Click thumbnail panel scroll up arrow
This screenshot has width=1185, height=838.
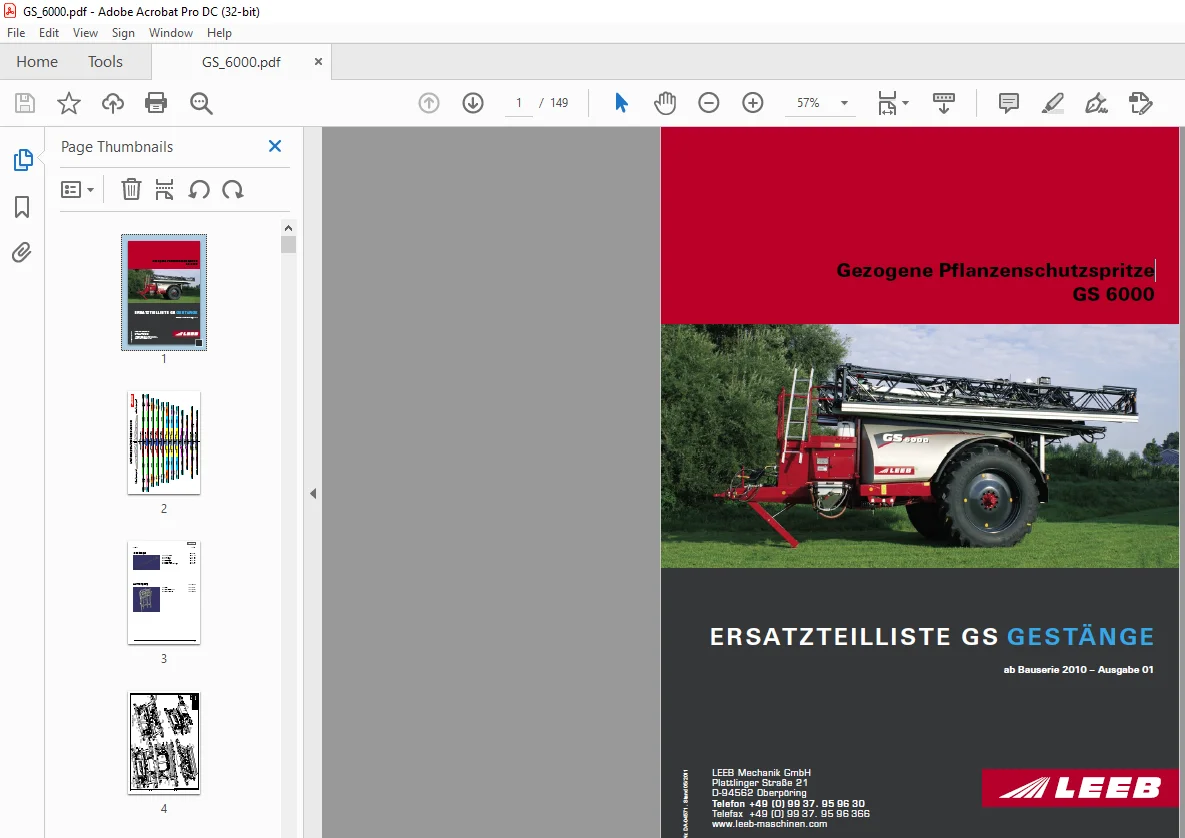pyautogui.click(x=288, y=227)
